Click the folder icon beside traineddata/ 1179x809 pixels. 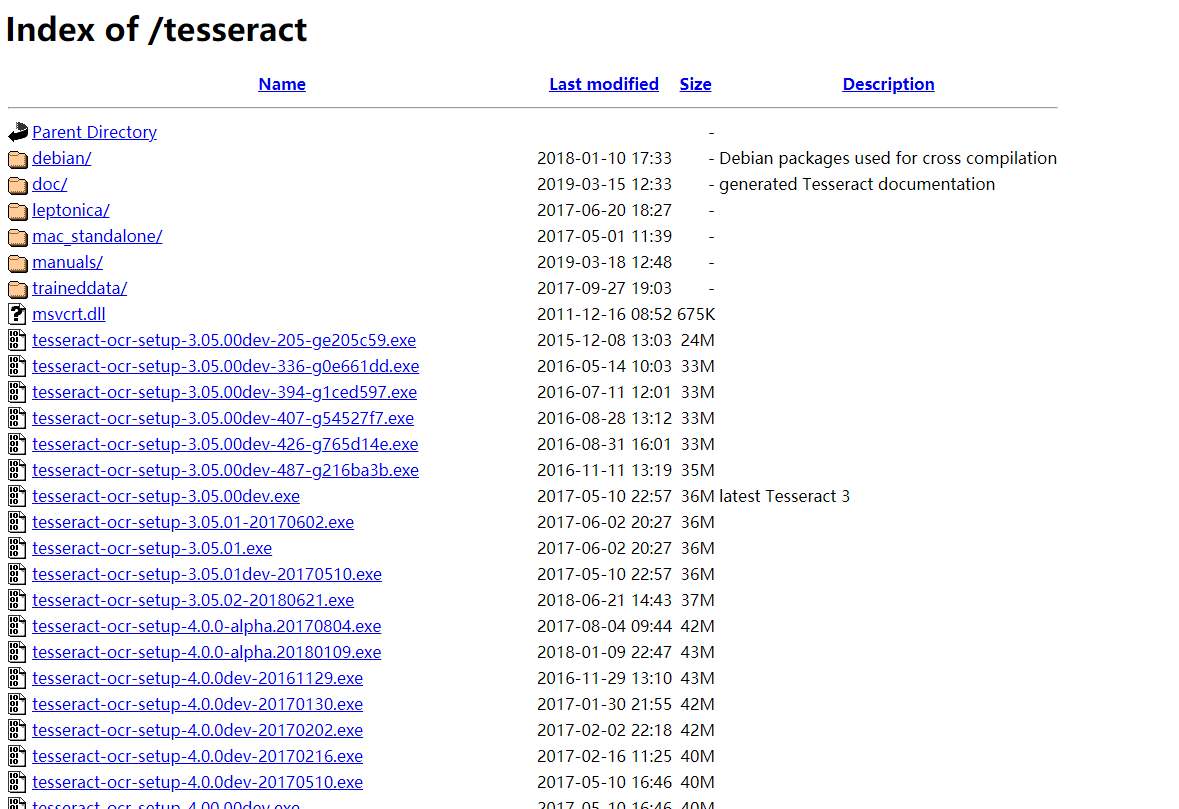pyautogui.click(x=18, y=289)
